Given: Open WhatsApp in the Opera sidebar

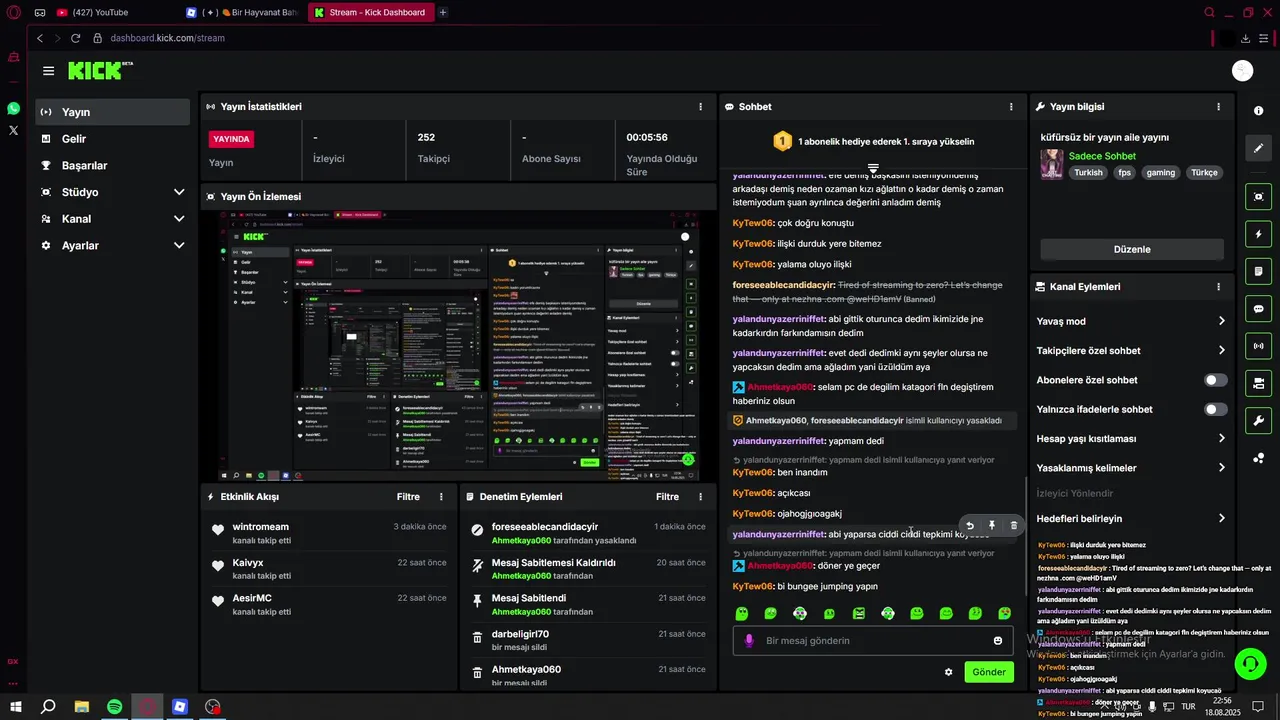Looking at the screenshot, I should 13,108.
